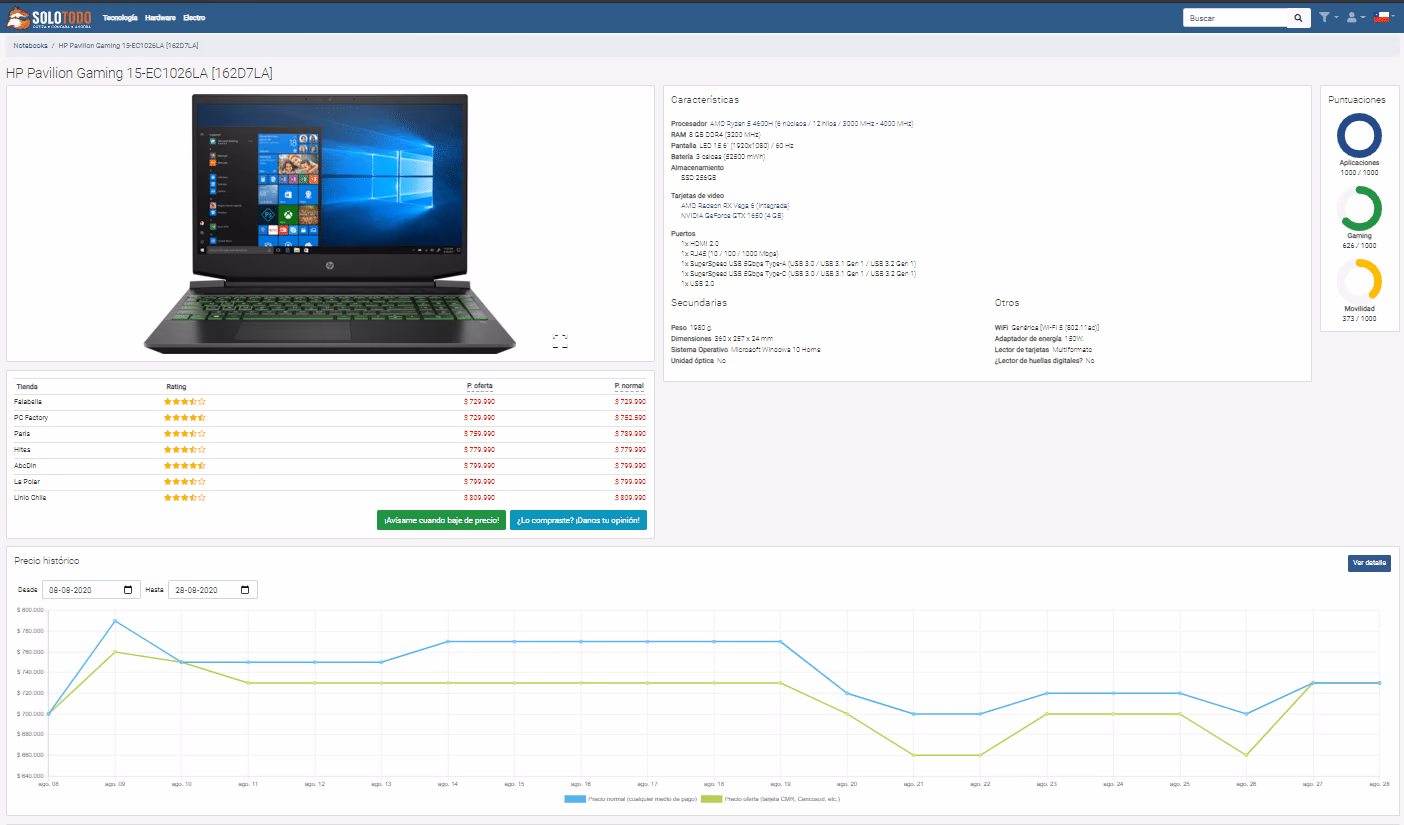
Task: Open the Chile flag country dropdown
Action: click(1384, 18)
